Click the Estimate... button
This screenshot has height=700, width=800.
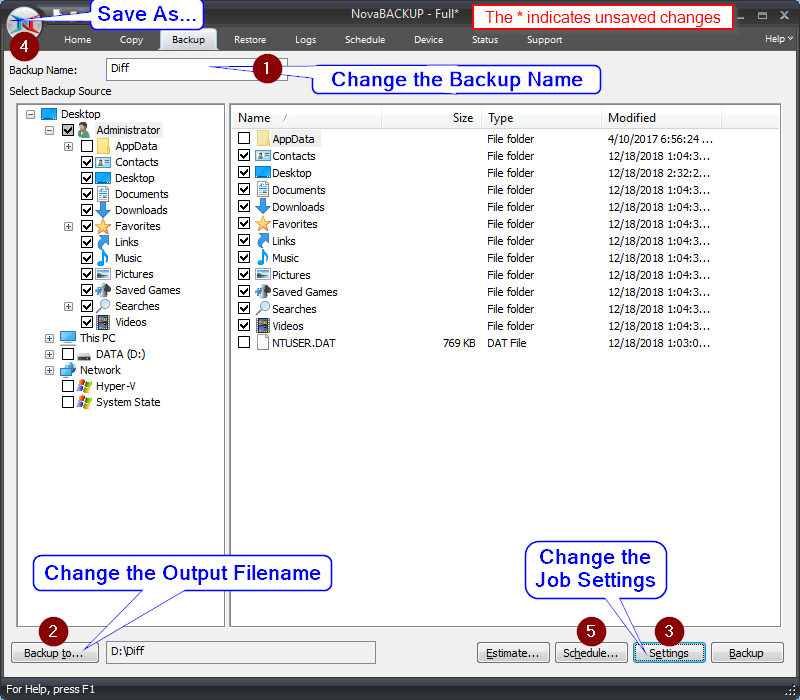[x=513, y=653]
